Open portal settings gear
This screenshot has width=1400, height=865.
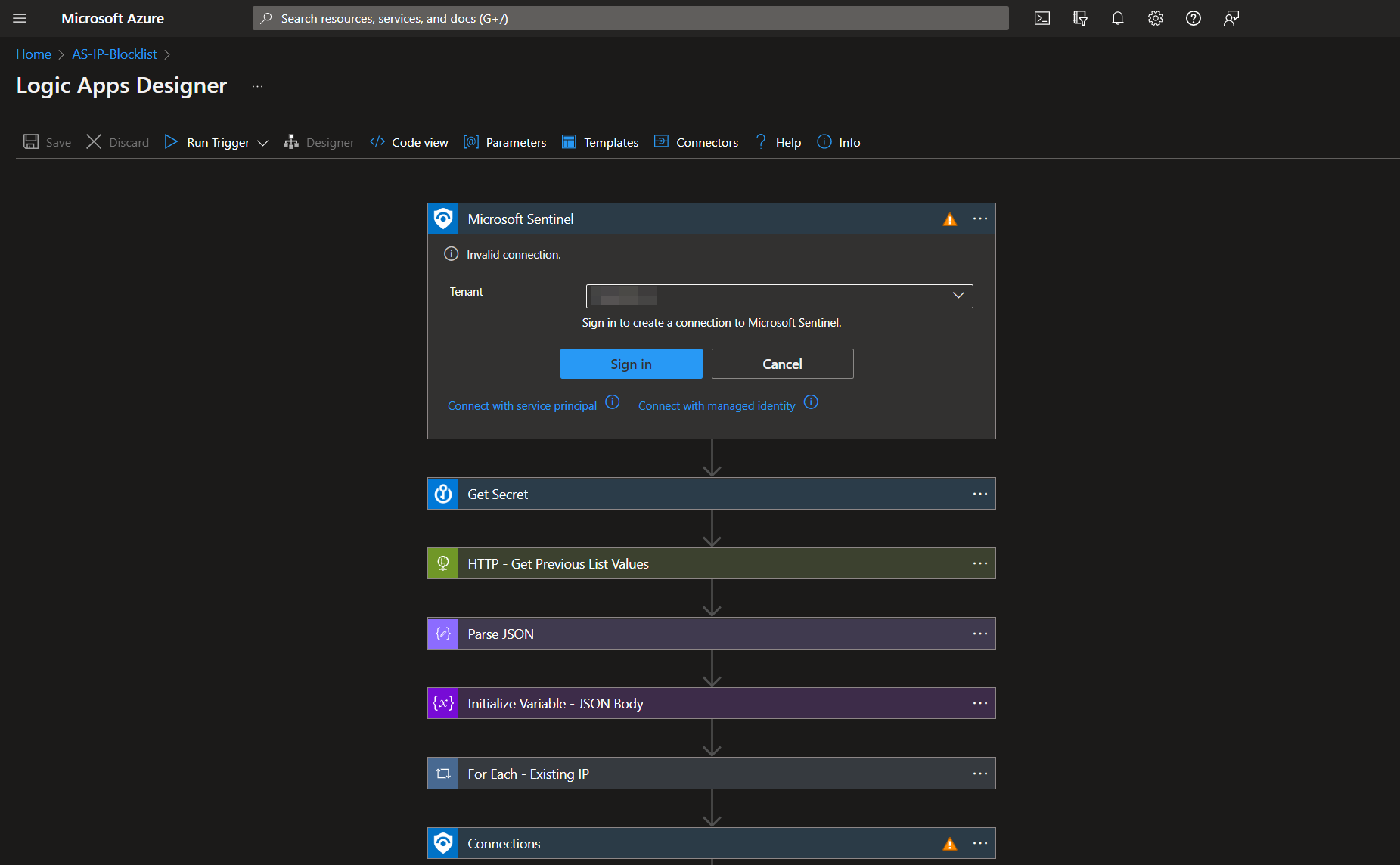click(x=1155, y=18)
